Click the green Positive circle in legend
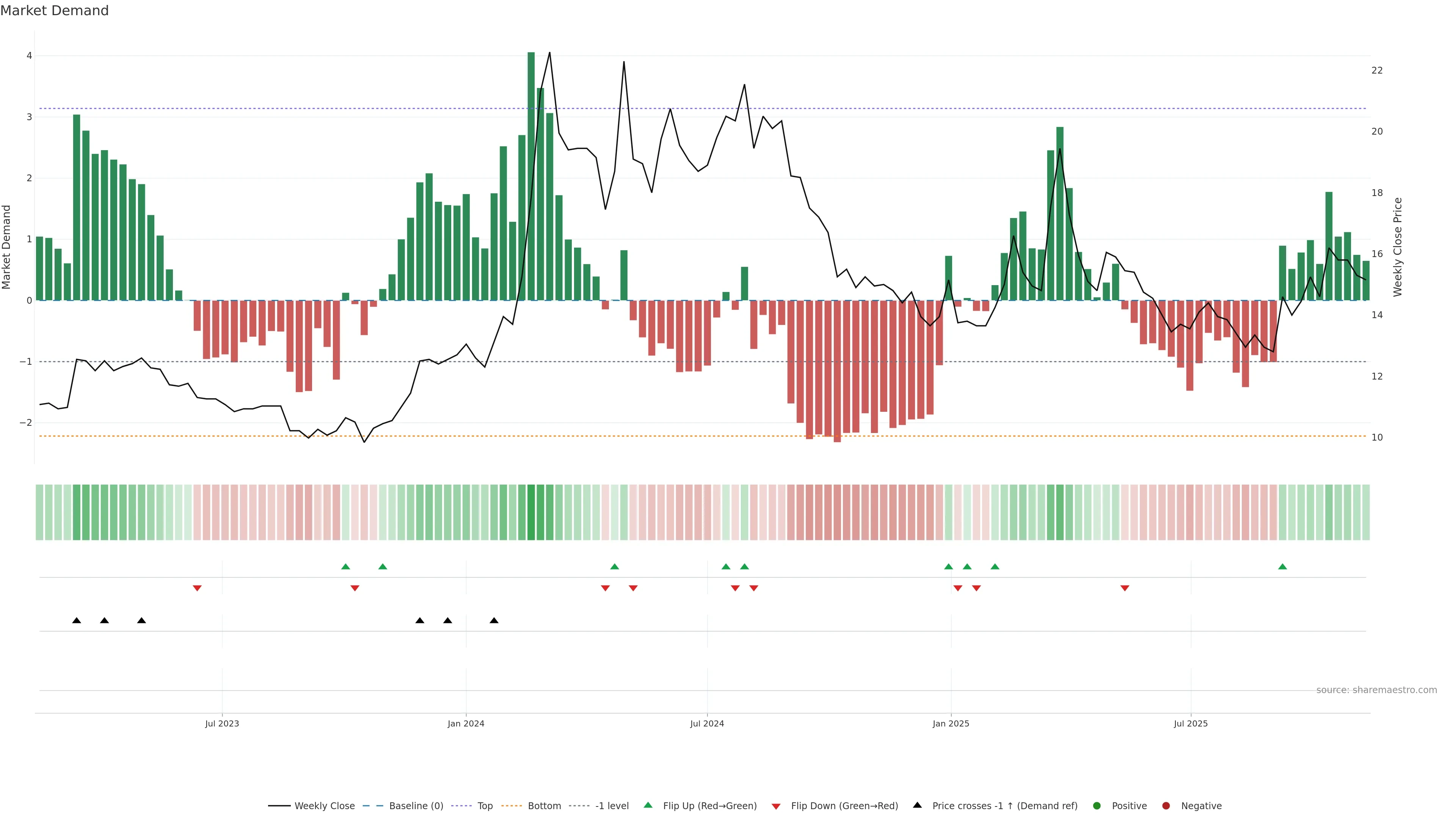 click(1097, 805)
